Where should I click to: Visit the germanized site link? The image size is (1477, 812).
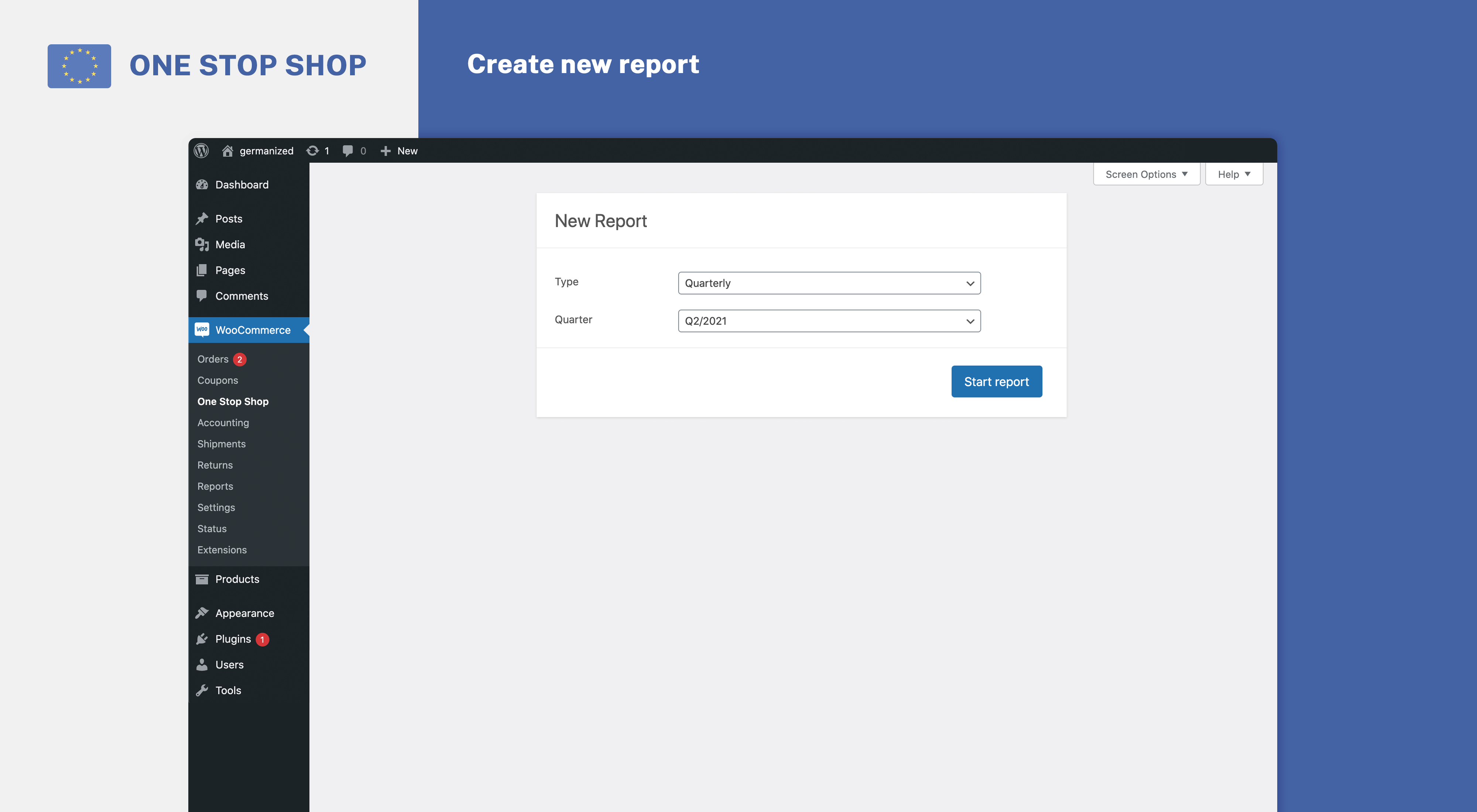(266, 151)
